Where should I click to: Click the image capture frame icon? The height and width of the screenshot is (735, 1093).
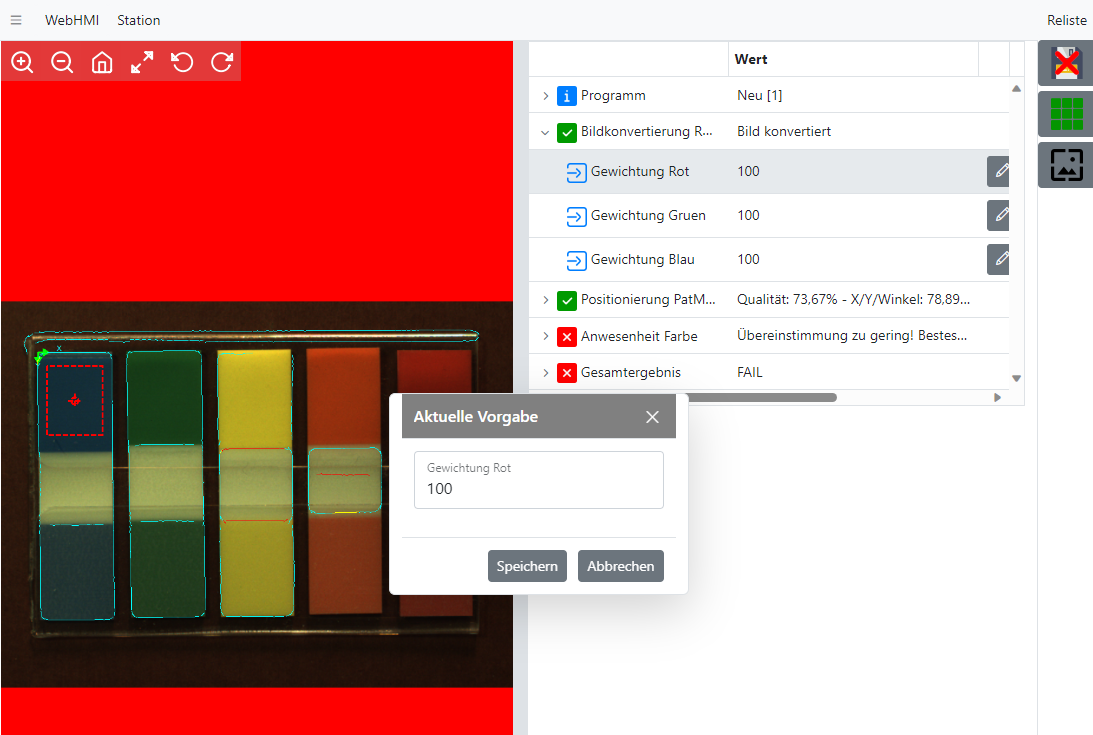[x=1066, y=165]
